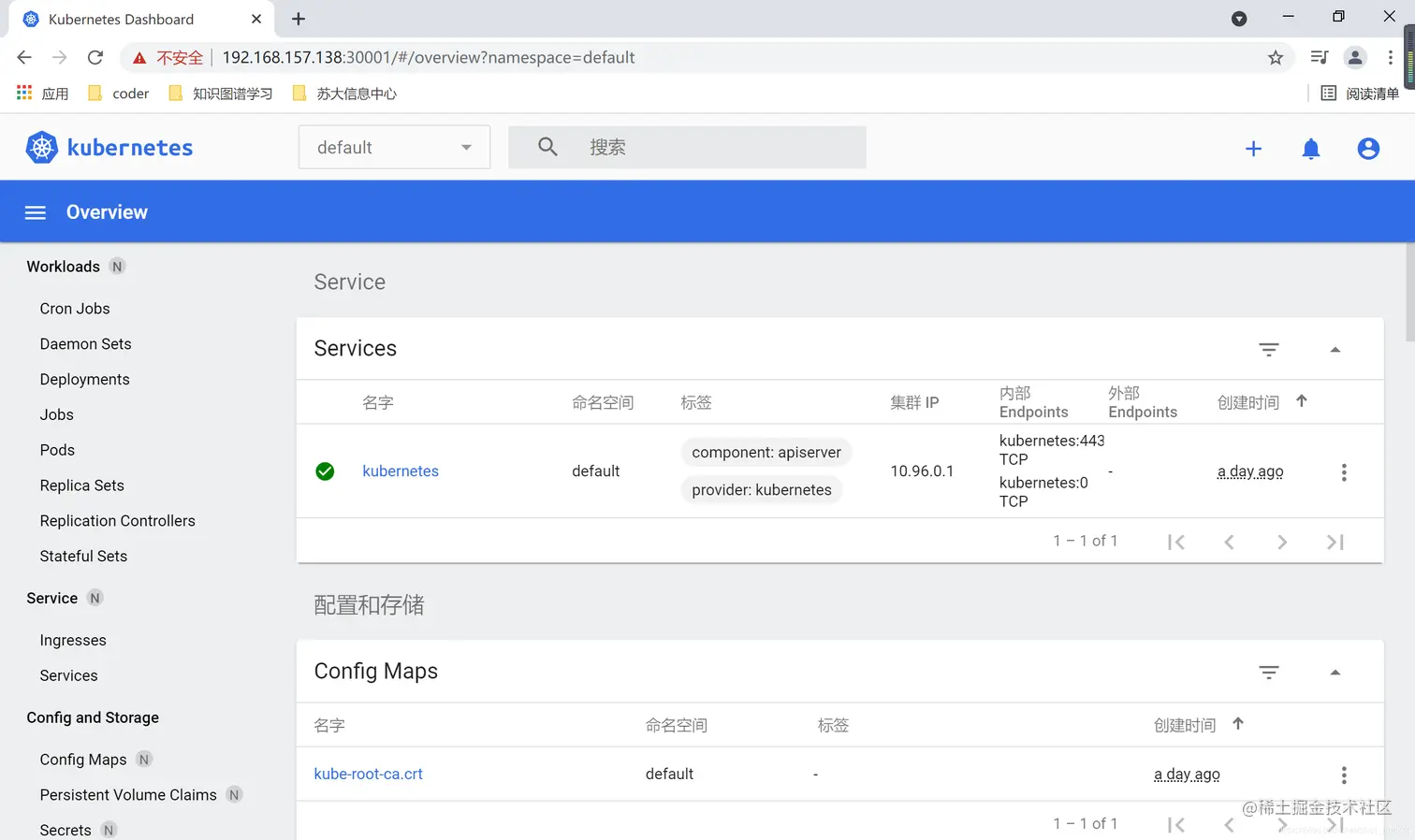Create a new resource with the plus icon
This screenshot has width=1415, height=840.
click(1253, 149)
